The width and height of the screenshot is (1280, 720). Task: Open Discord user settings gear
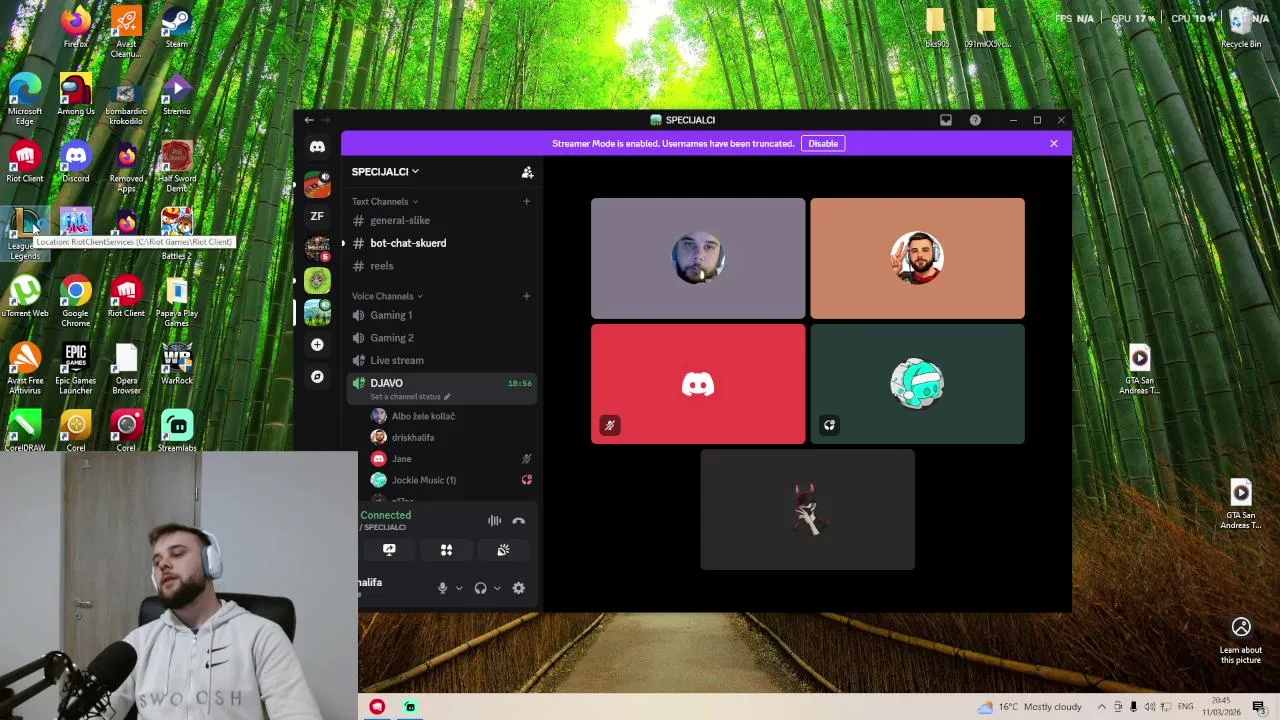[518, 588]
